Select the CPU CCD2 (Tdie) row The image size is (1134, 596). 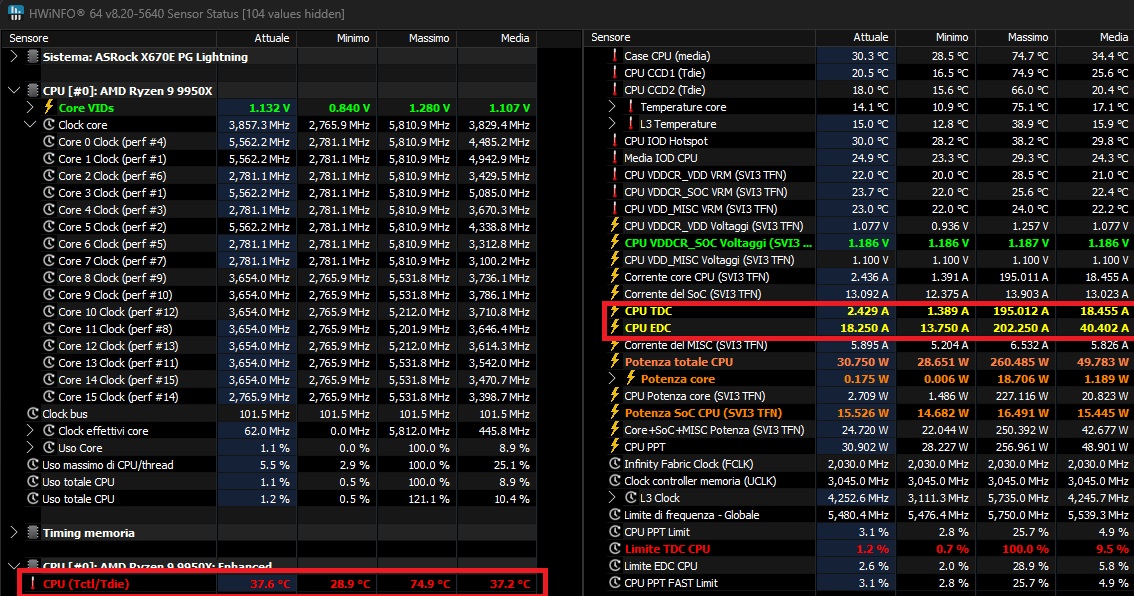tap(859, 90)
